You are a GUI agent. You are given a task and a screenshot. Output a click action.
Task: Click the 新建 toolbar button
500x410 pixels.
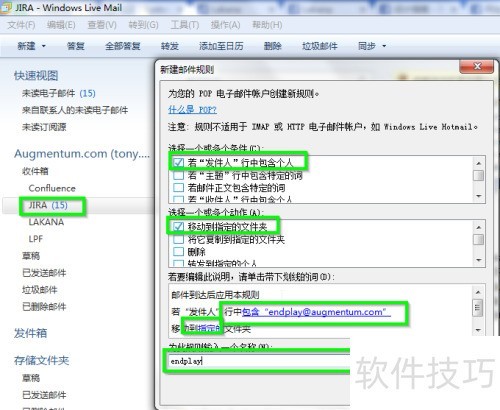click(26, 46)
